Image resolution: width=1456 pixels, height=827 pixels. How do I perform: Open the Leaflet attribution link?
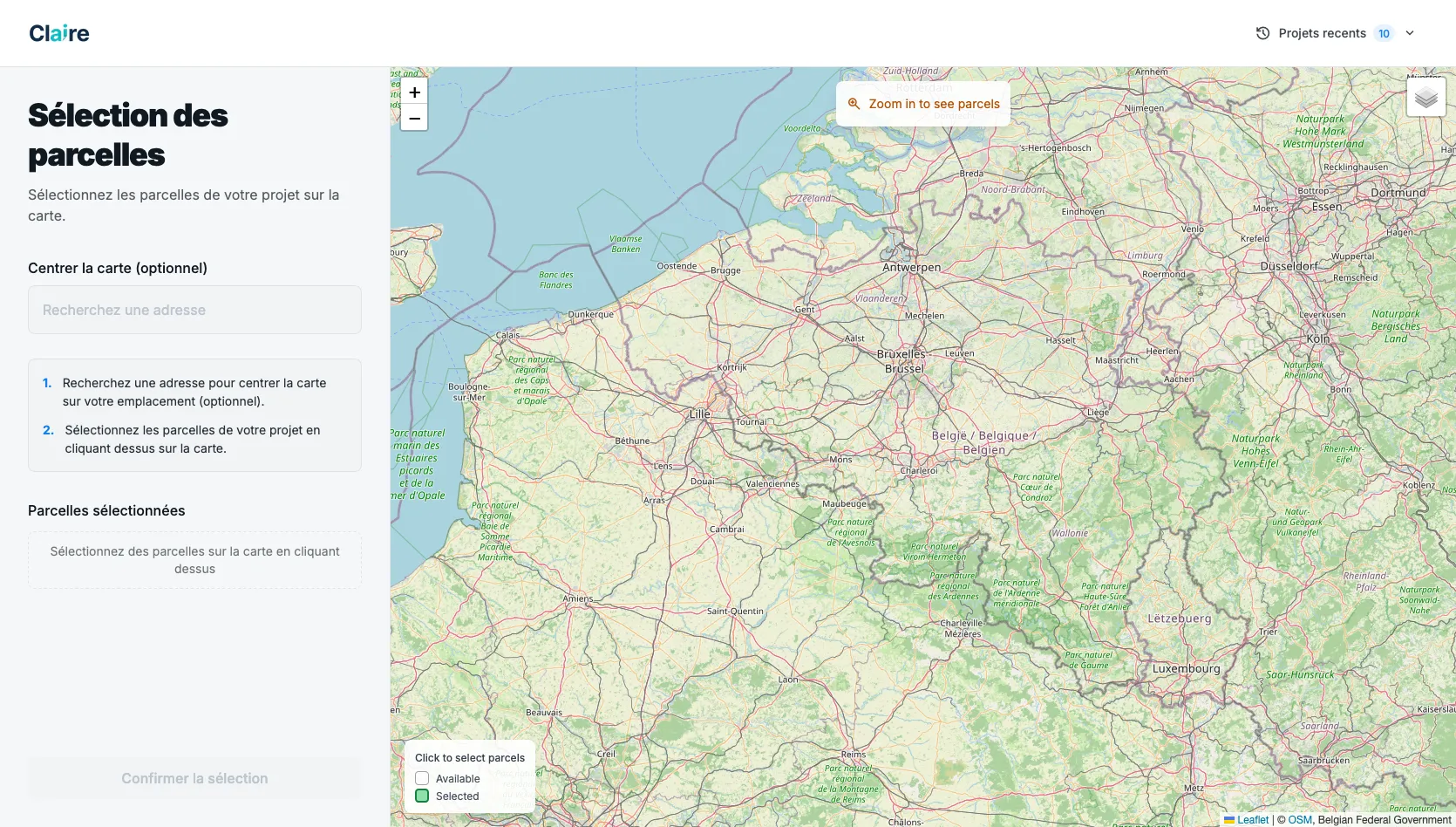click(1253, 819)
